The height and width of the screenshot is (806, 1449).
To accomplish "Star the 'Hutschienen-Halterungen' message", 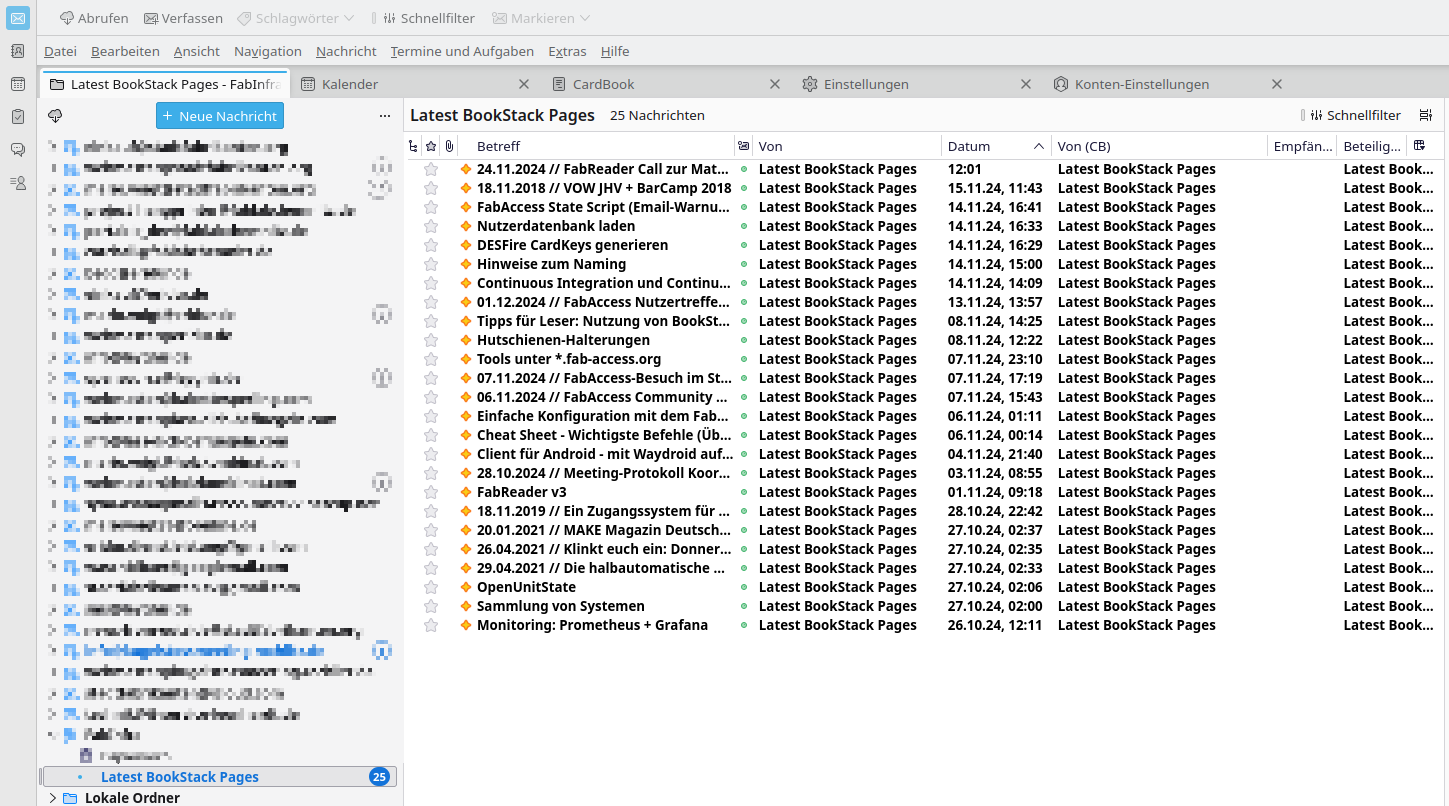I will coord(431,340).
